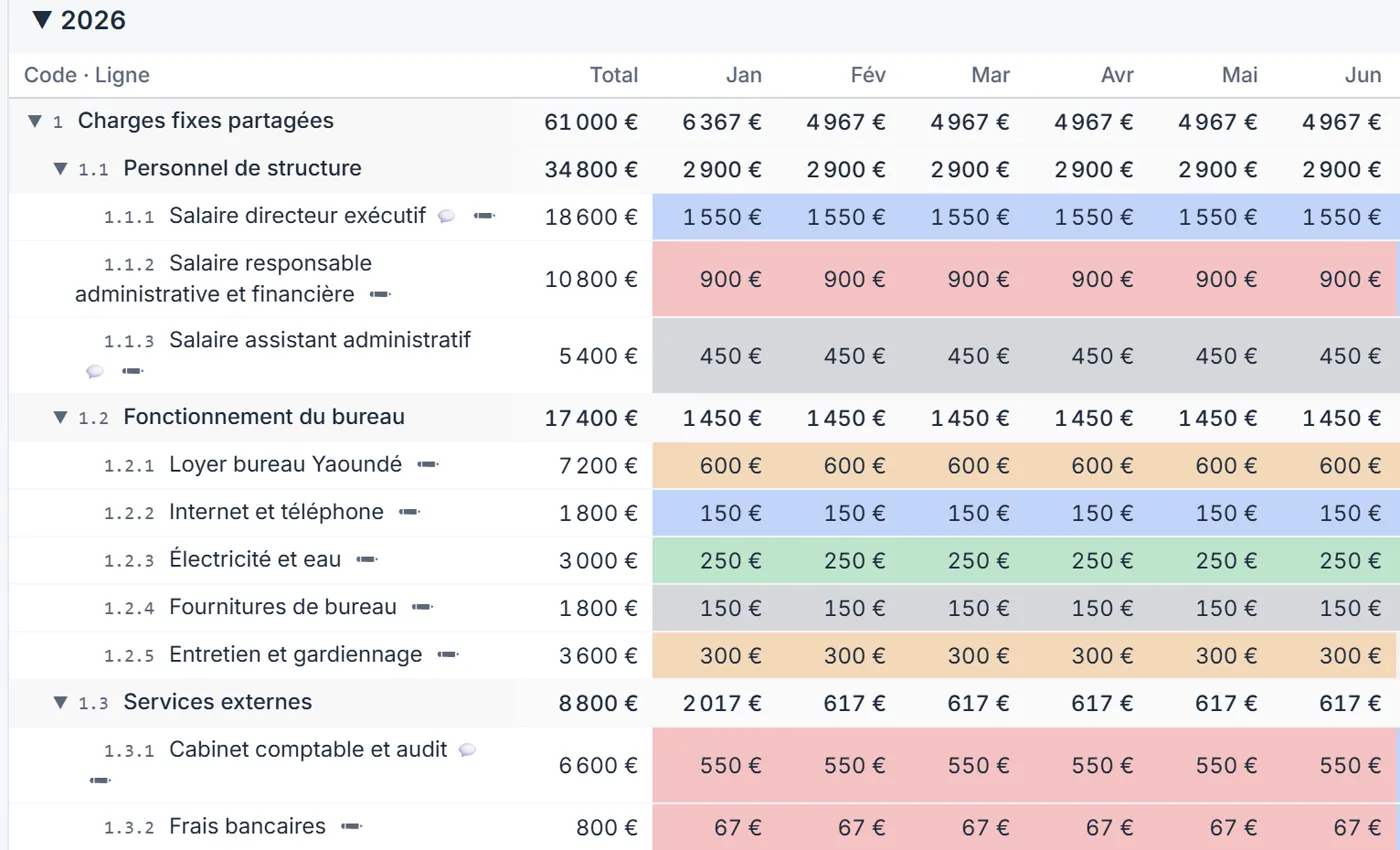Click the pencil icon after administrative et financière

click(x=380, y=295)
